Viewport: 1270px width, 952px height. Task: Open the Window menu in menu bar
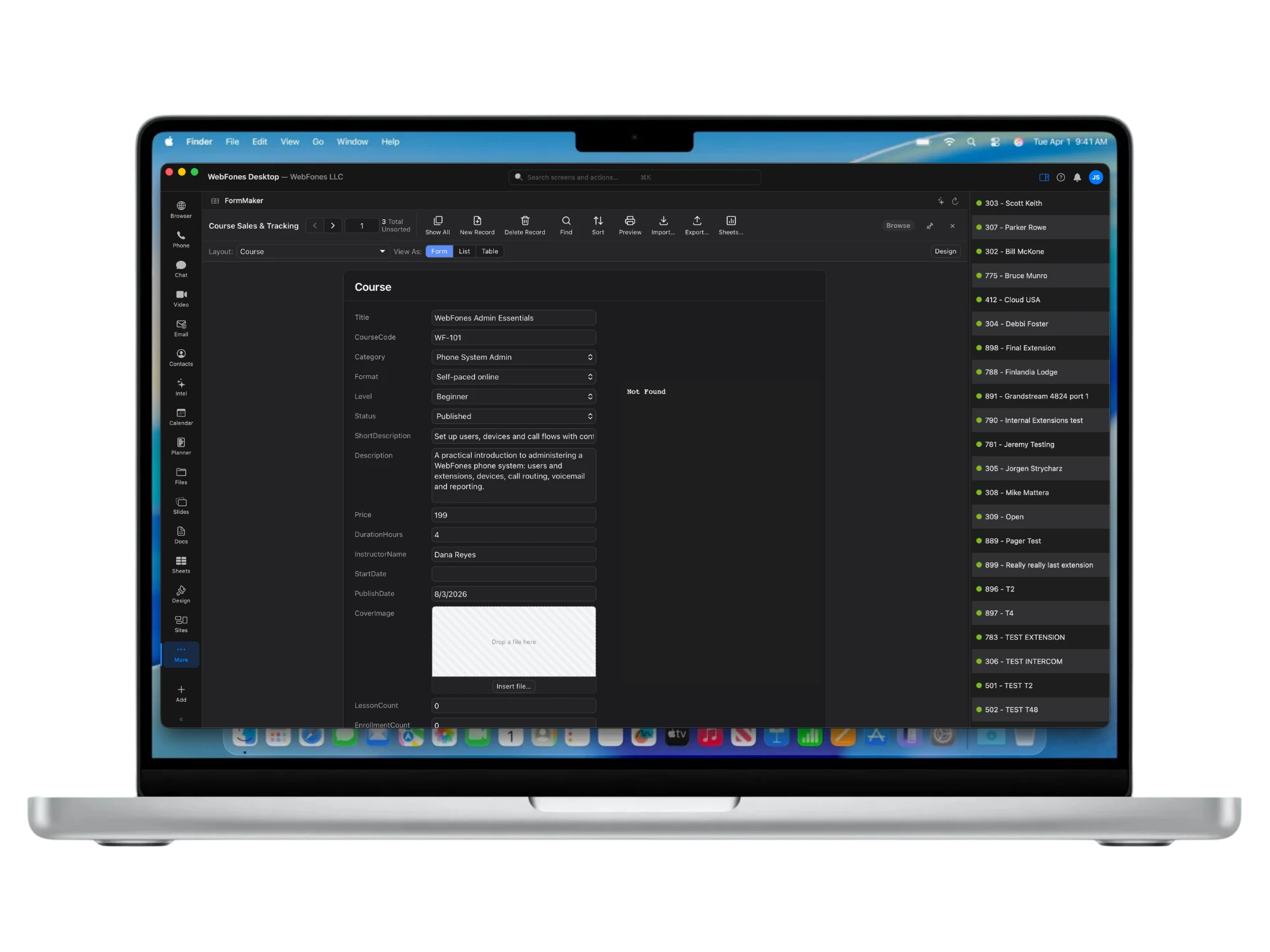[x=352, y=142]
